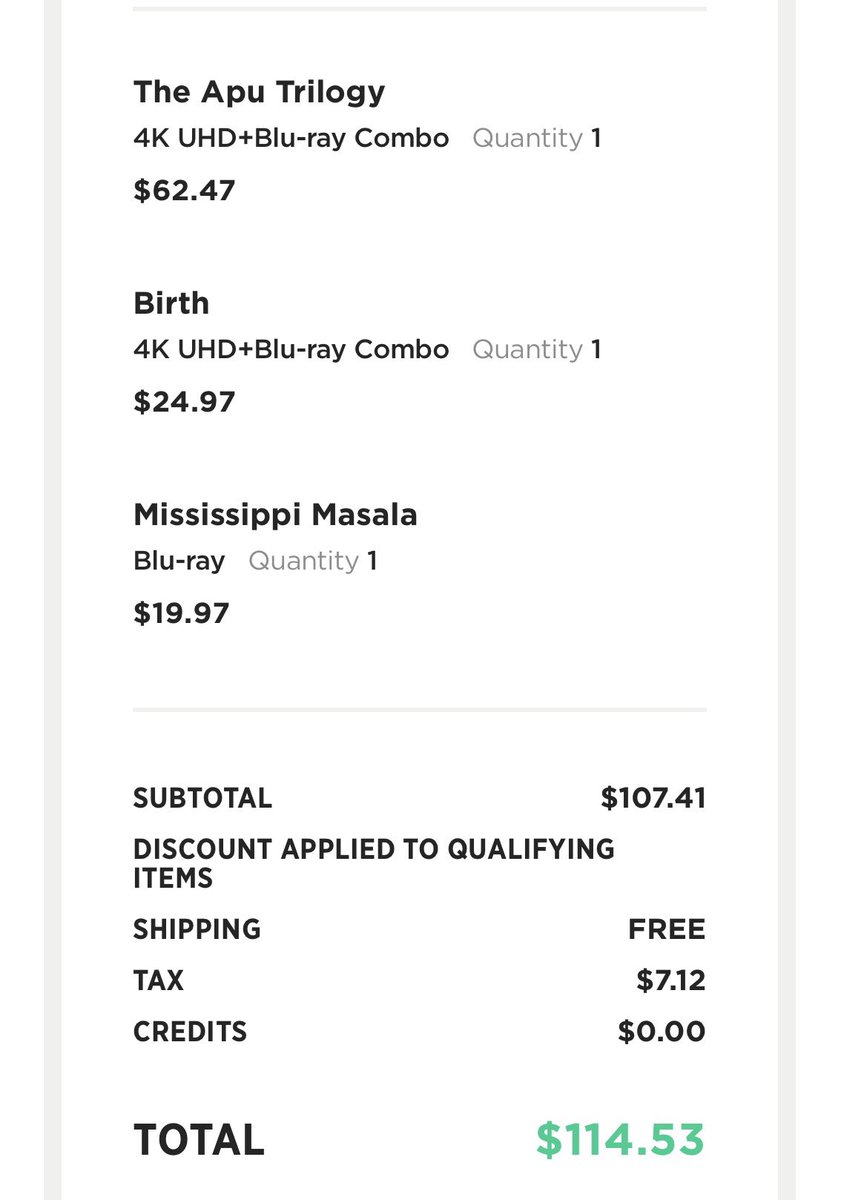The width and height of the screenshot is (867, 1200).
Task: Open The Apu Trilogy product title
Action: [x=259, y=92]
